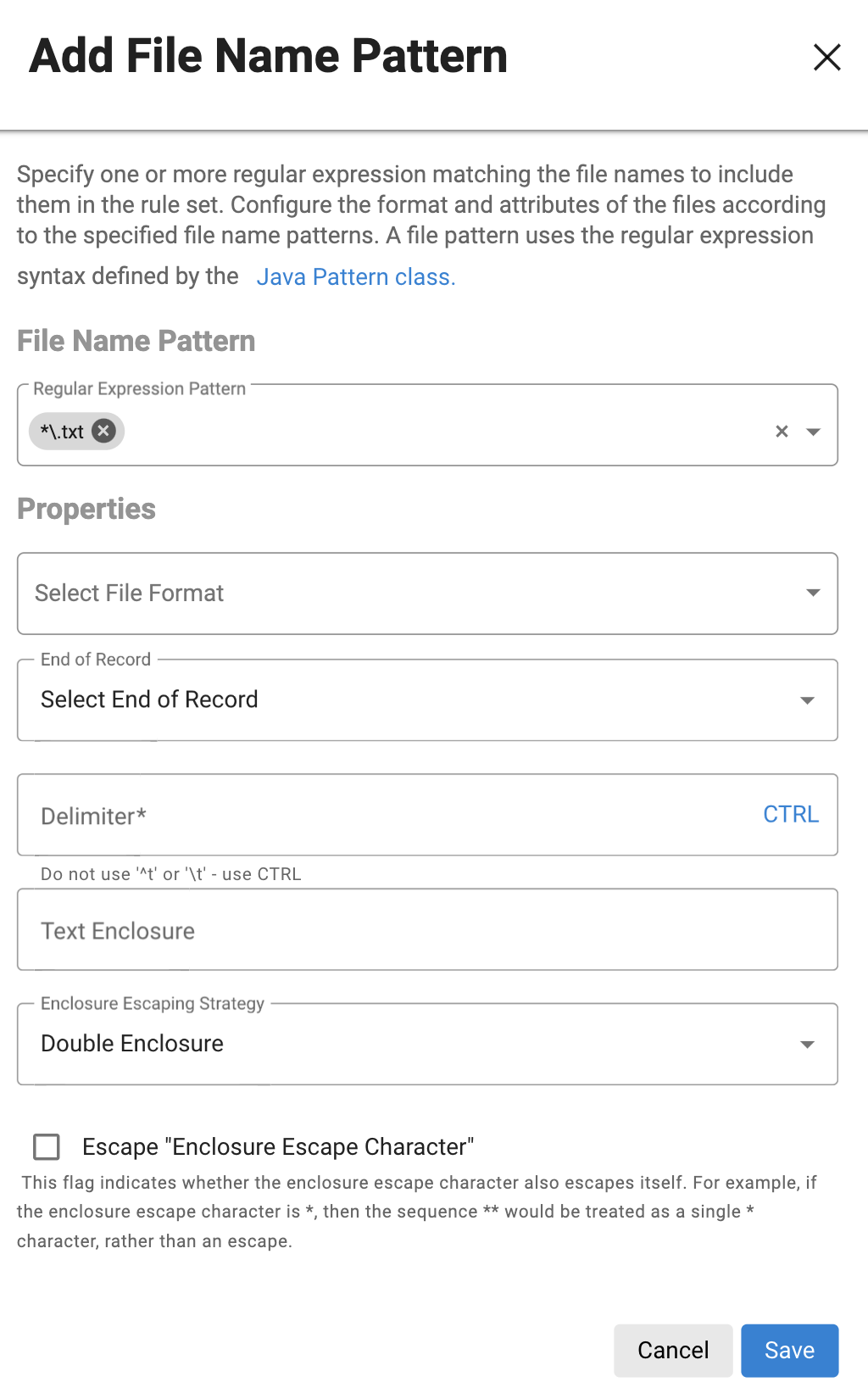868x1399 pixels.
Task: Expand the Regular Expression Pattern list arrow
Action: point(813,432)
